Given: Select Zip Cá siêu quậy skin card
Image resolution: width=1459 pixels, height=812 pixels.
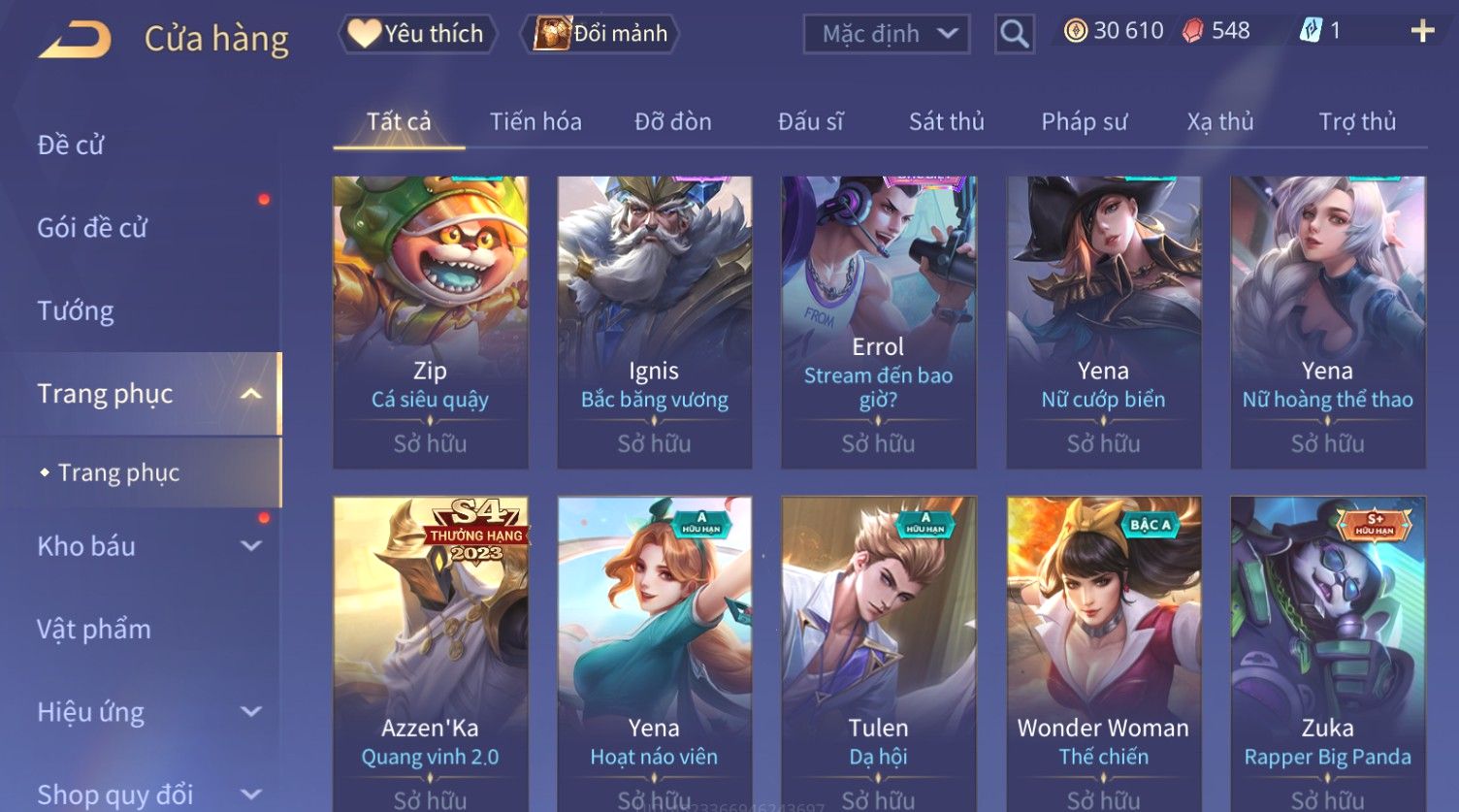Looking at the screenshot, I should pyautogui.click(x=430, y=322).
